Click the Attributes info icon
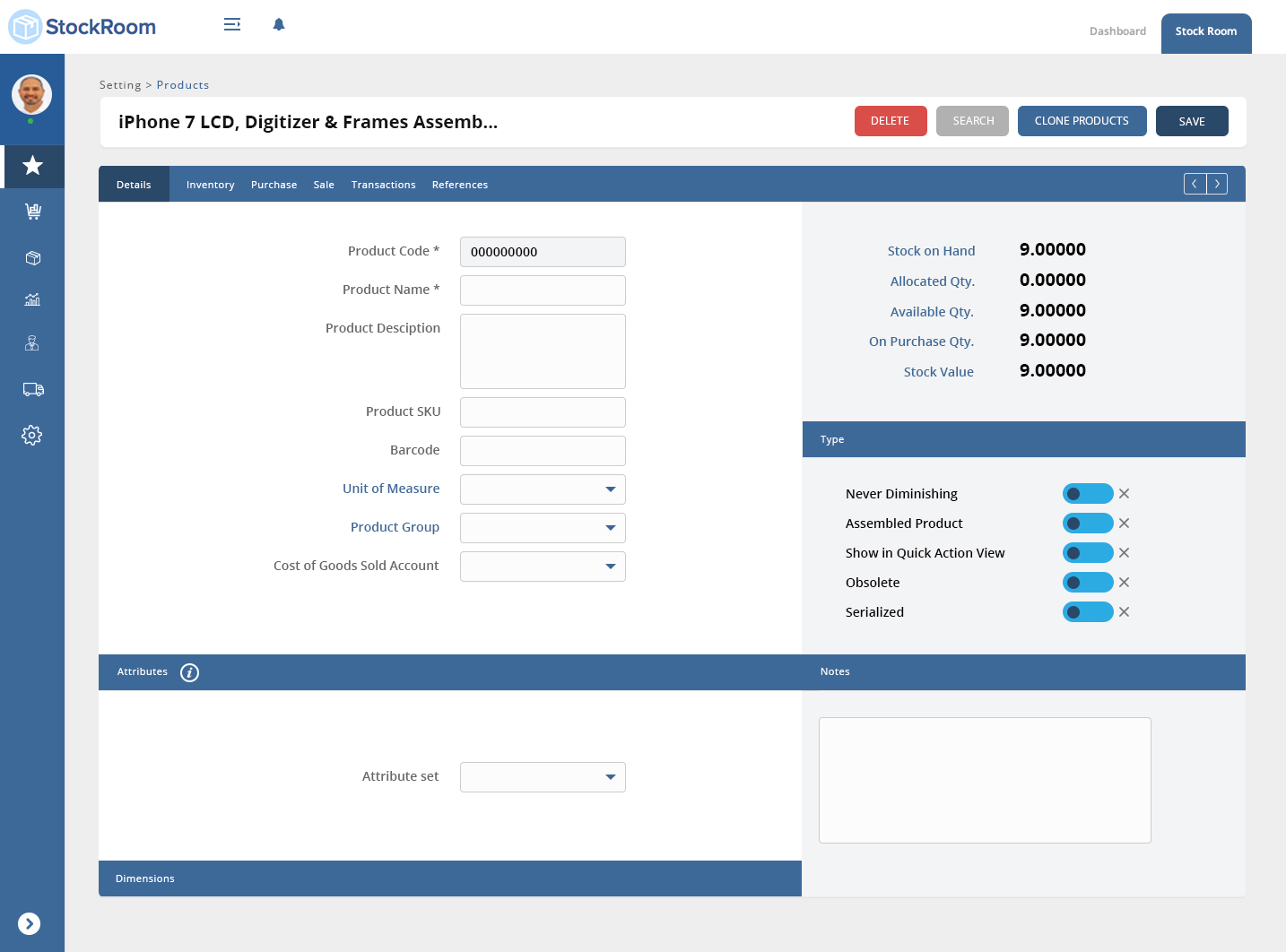The width and height of the screenshot is (1286, 952). coord(189,672)
